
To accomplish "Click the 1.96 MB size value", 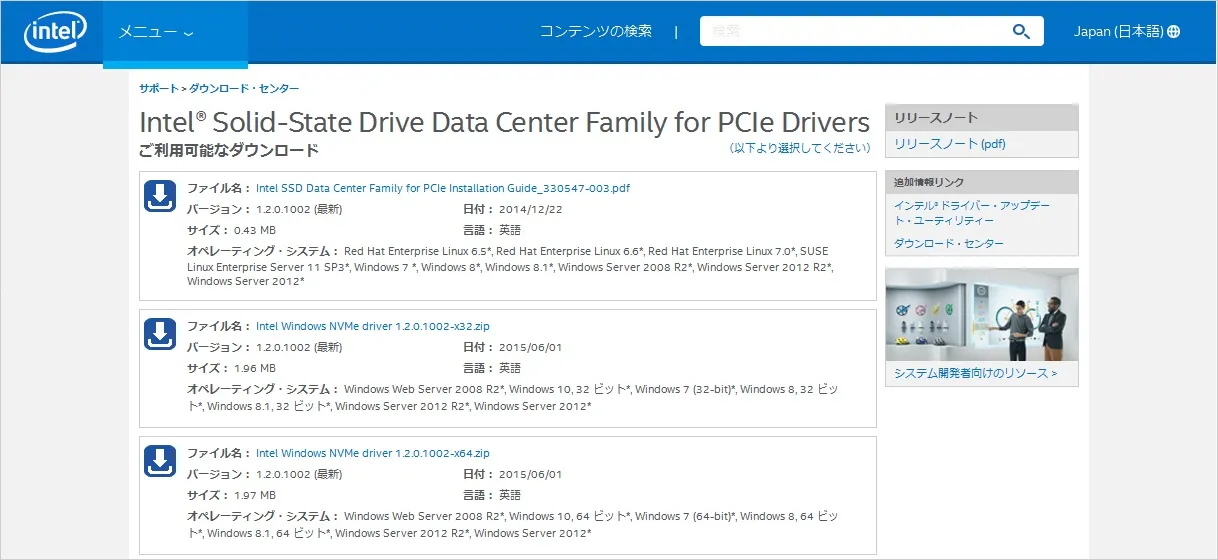I will click(254, 368).
